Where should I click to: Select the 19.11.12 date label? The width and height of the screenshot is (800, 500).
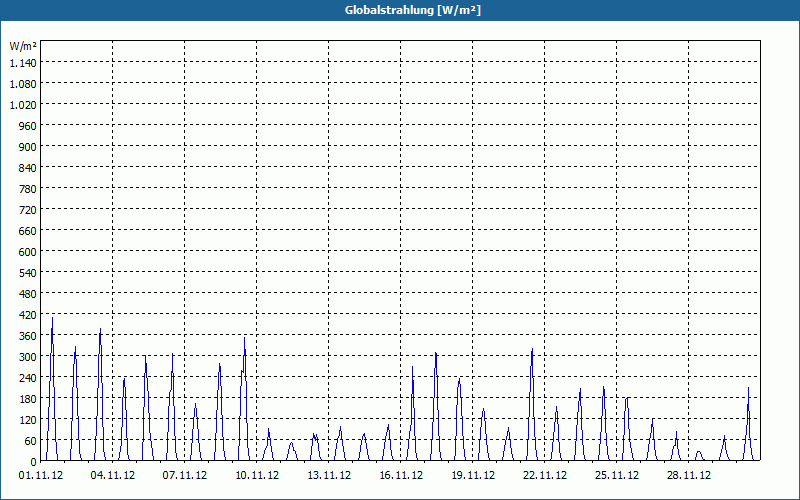(472, 476)
